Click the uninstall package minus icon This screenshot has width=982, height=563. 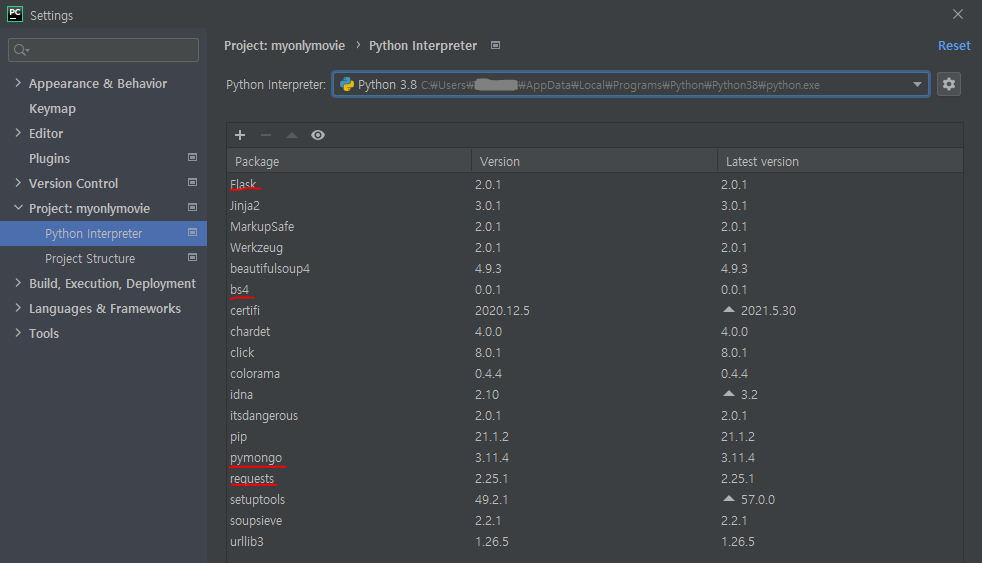tap(266, 135)
